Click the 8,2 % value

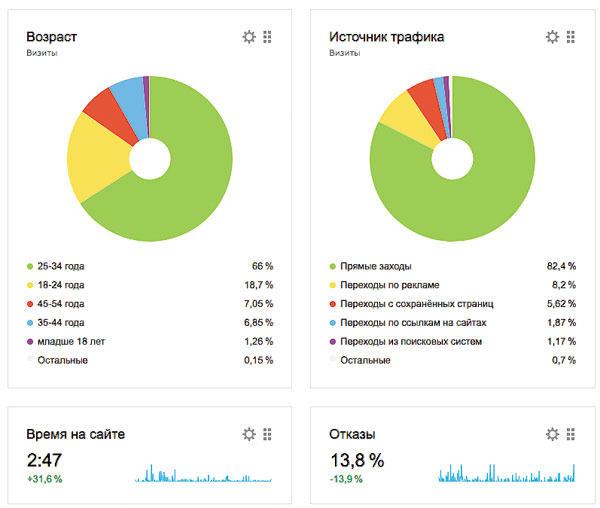pyautogui.click(x=564, y=285)
